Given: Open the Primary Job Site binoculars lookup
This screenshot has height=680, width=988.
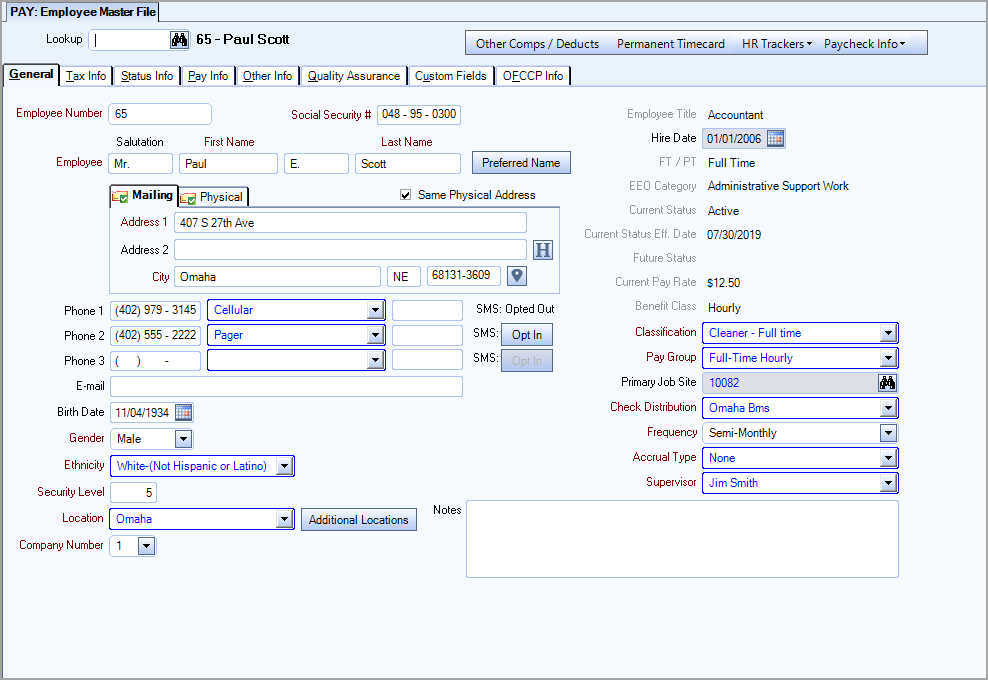Looking at the screenshot, I should pyautogui.click(x=889, y=382).
